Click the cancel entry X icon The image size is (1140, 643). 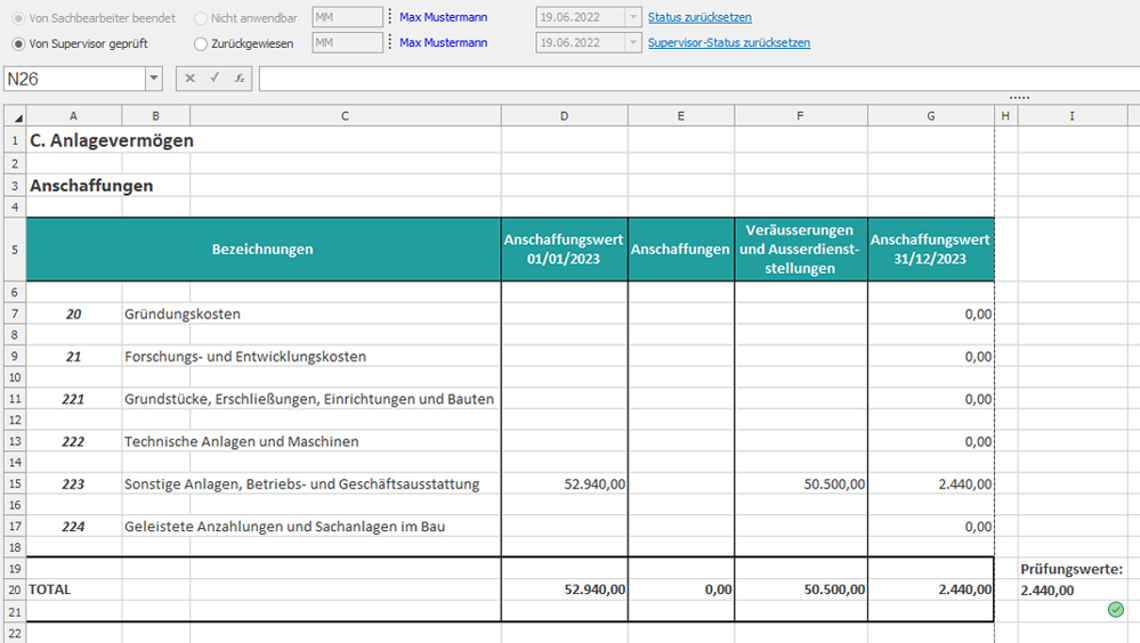tap(190, 78)
